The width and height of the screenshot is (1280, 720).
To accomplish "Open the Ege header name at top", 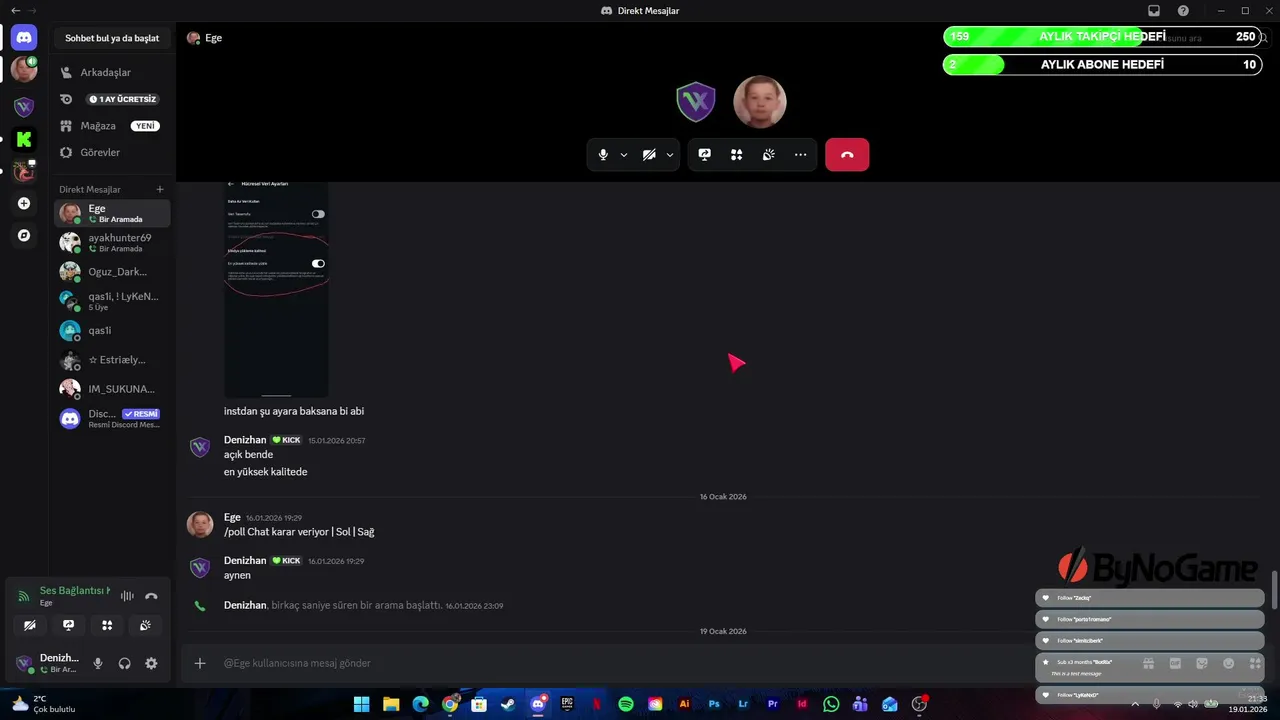I will pyautogui.click(x=213, y=38).
